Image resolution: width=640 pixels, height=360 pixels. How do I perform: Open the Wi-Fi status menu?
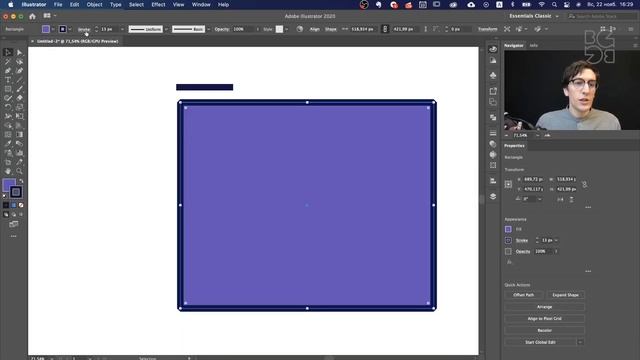tap(542, 5)
